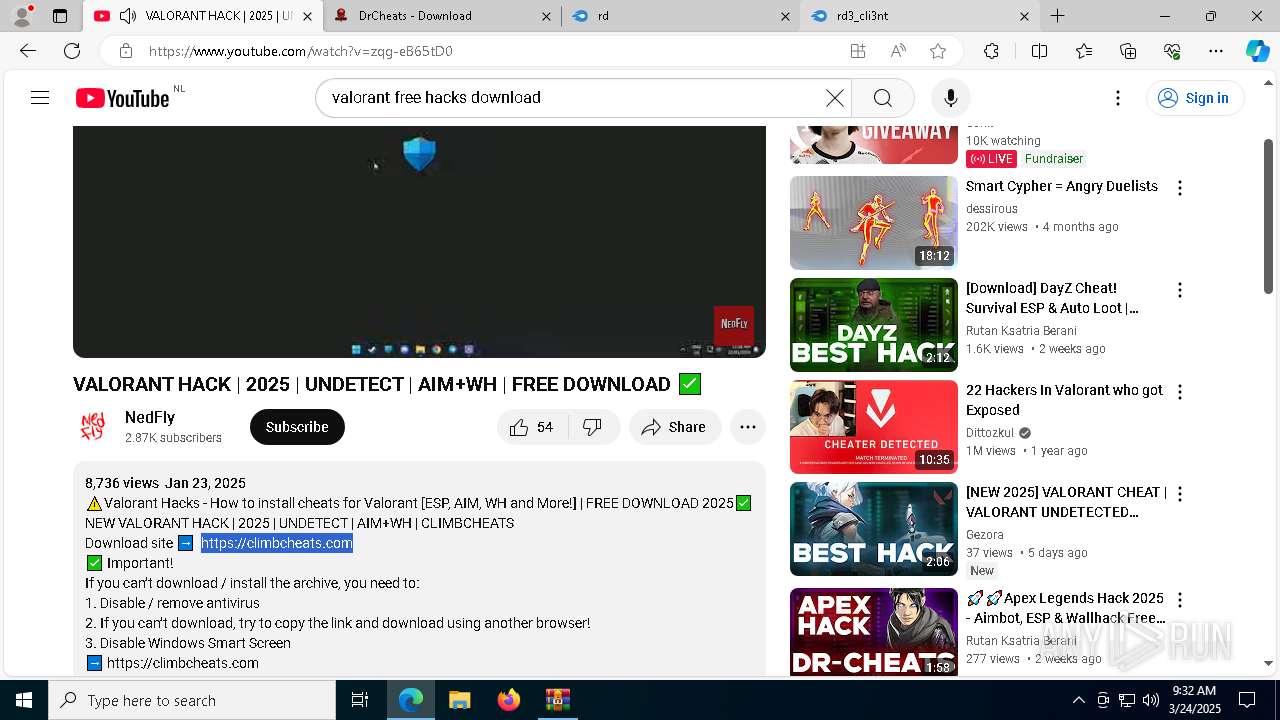The width and height of the screenshot is (1280, 720).
Task: Open Collections in Edge toolbar
Action: coord(1128,51)
